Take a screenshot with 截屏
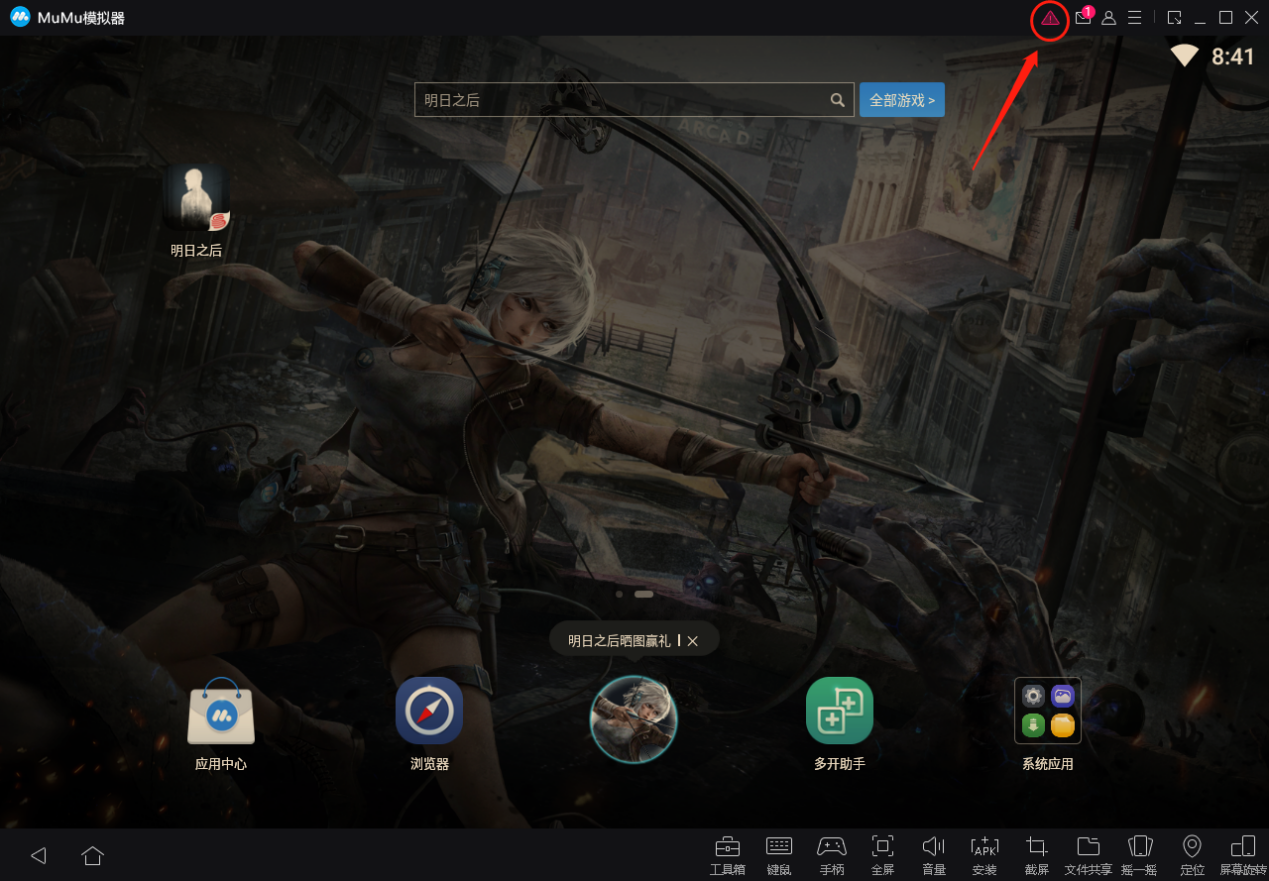 point(1037,855)
